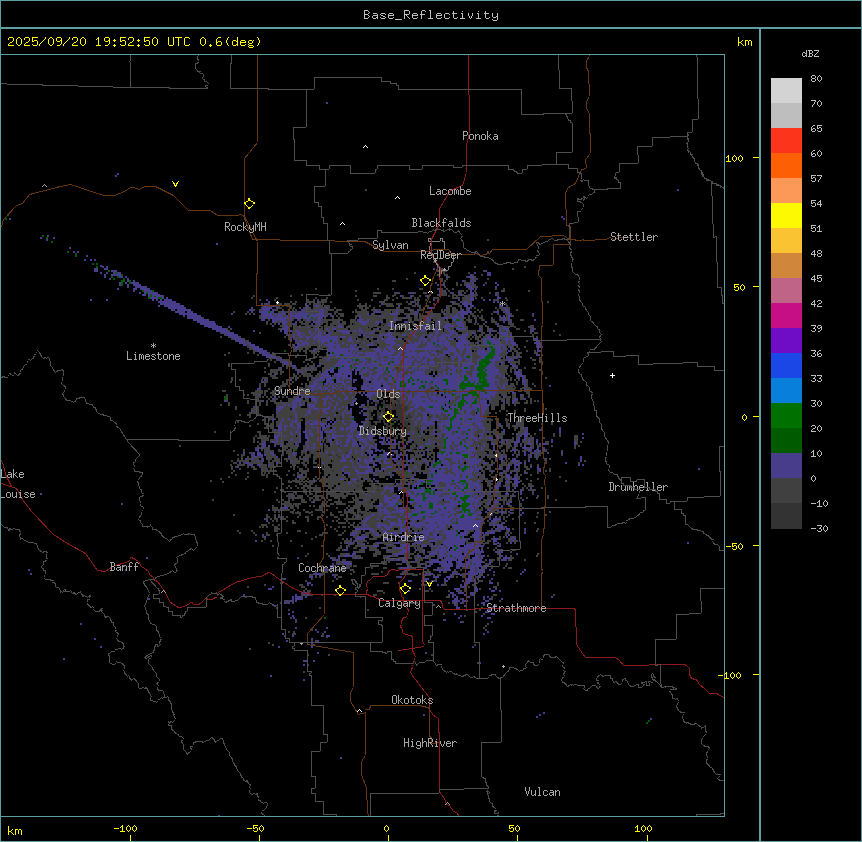Click the red swatch in dBZ legend
The height and width of the screenshot is (842, 862).
pos(786,140)
